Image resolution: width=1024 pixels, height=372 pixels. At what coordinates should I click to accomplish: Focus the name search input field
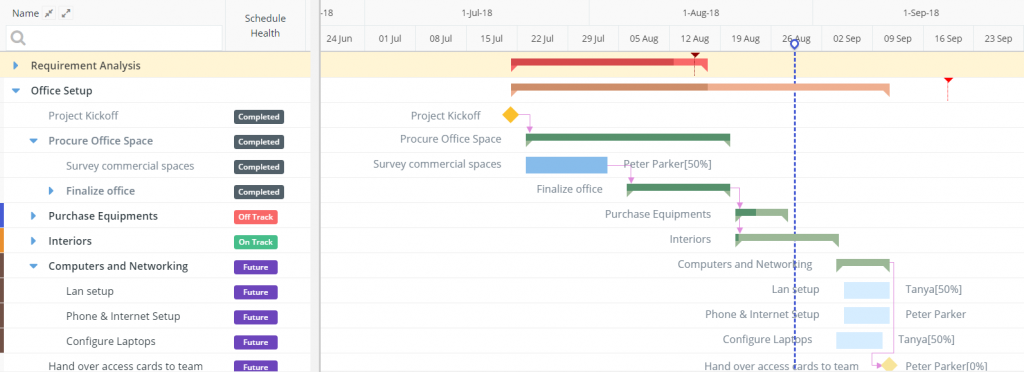114,39
